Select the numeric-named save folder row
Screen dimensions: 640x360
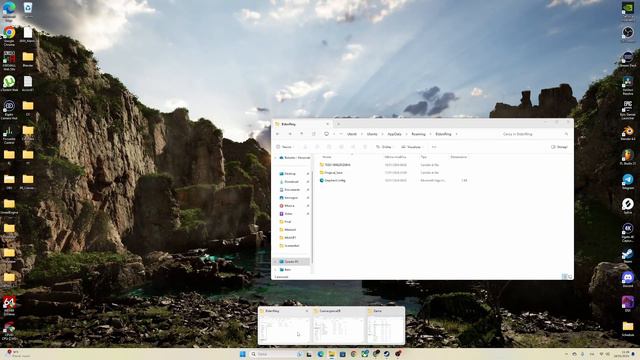[x=394, y=165]
